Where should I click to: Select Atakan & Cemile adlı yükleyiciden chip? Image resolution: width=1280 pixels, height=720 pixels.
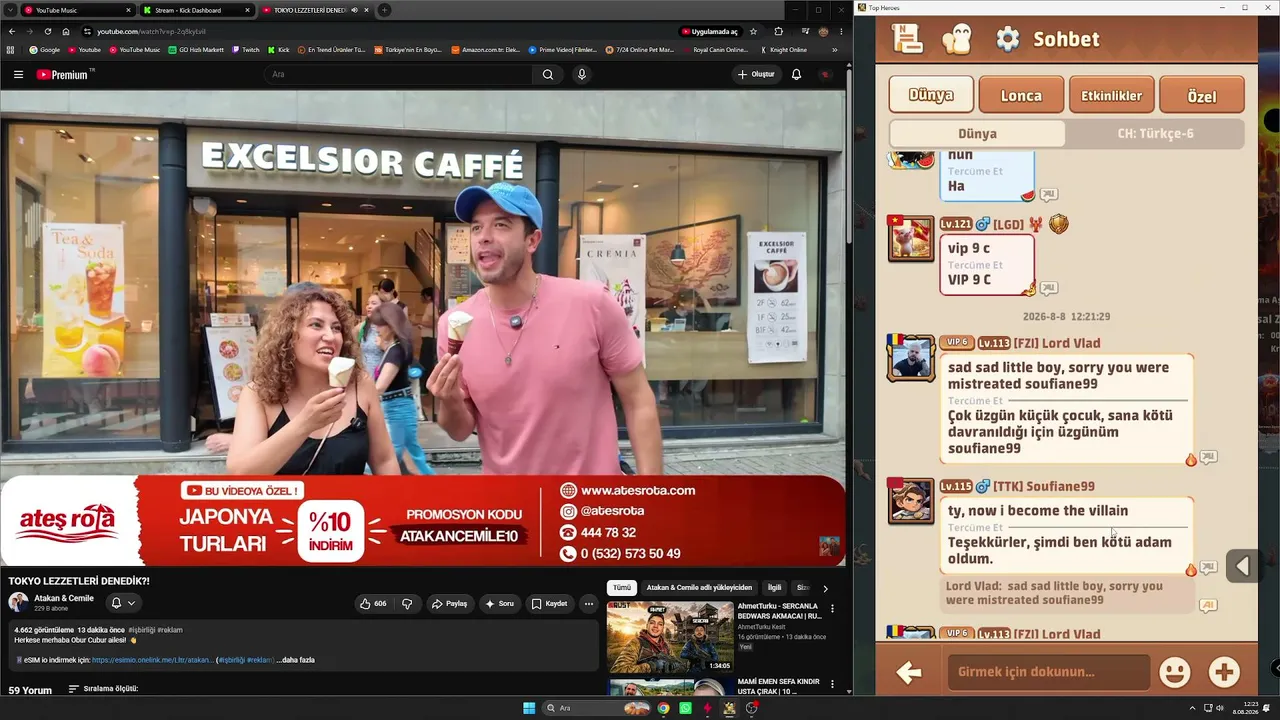[x=699, y=588]
